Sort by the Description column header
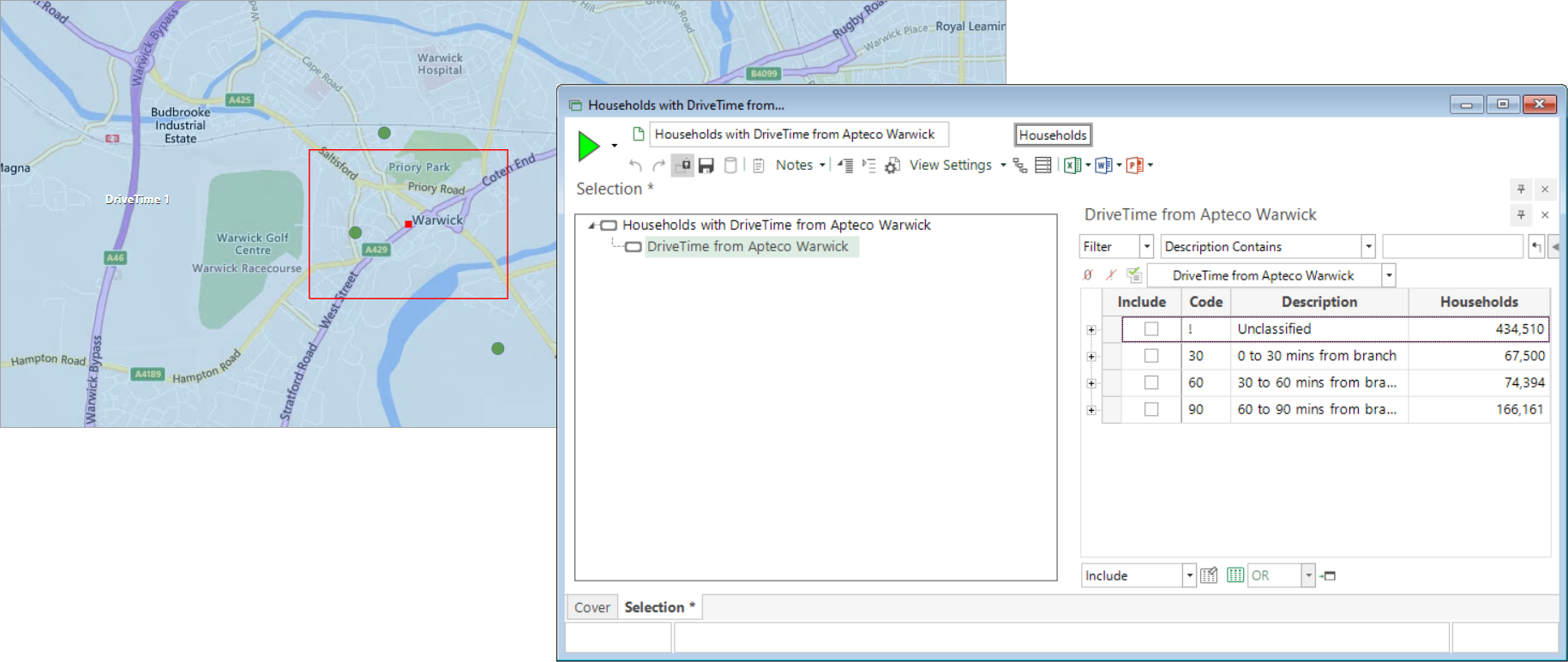Viewport: 1568px width, 662px height. point(1319,302)
